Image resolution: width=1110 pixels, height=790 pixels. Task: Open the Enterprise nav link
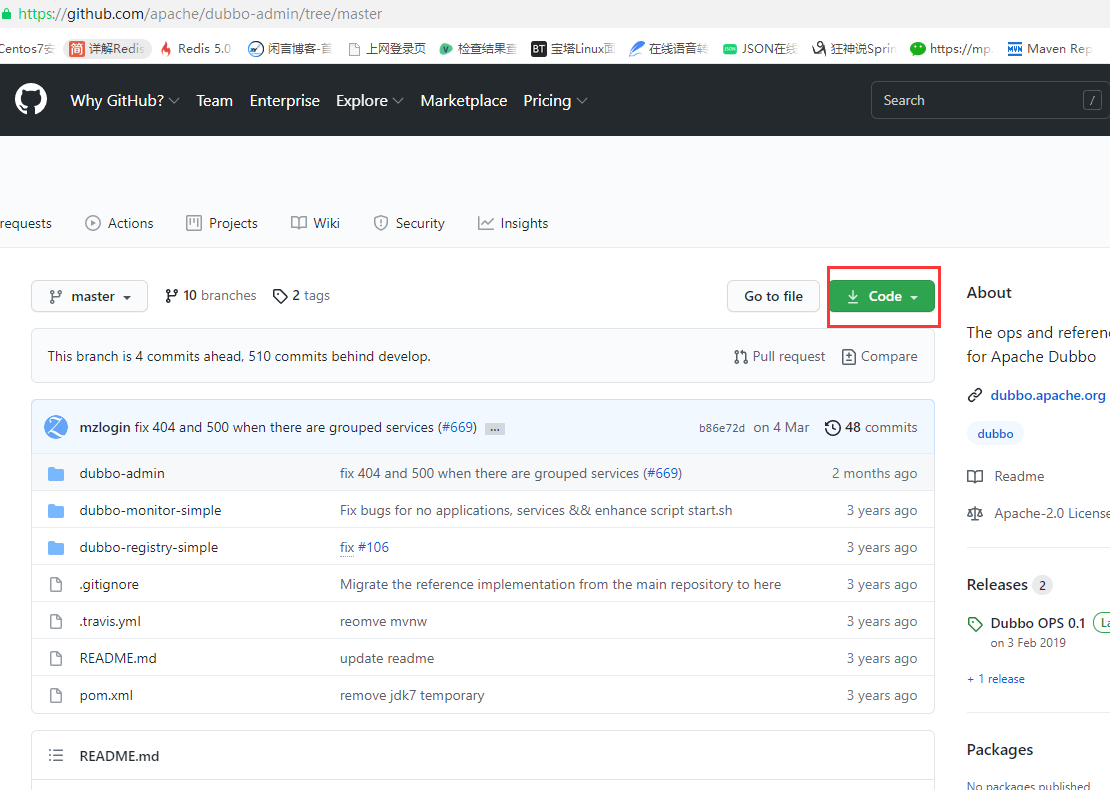(285, 101)
